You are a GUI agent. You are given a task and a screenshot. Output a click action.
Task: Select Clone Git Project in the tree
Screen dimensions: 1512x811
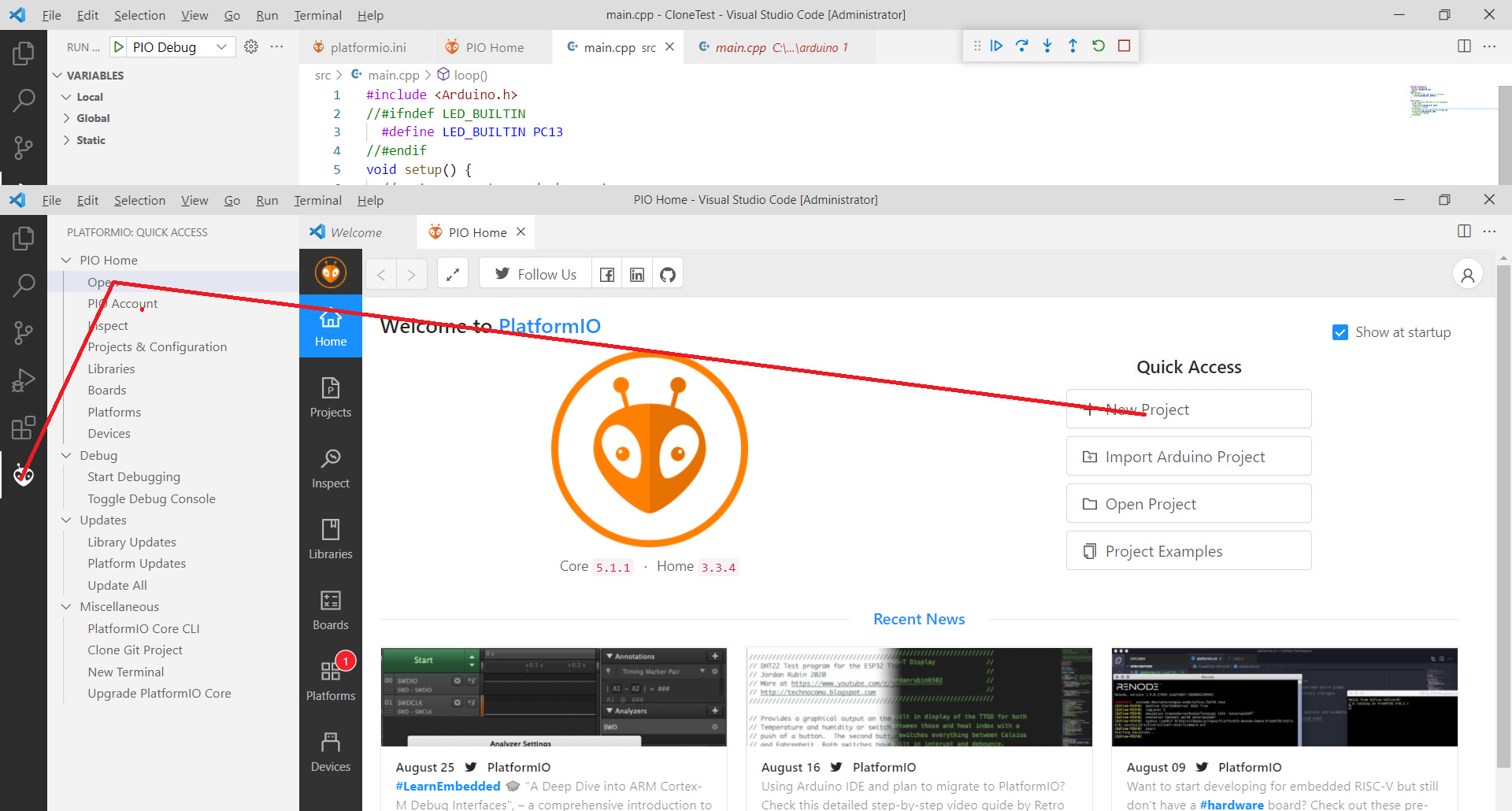coord(135,650)
